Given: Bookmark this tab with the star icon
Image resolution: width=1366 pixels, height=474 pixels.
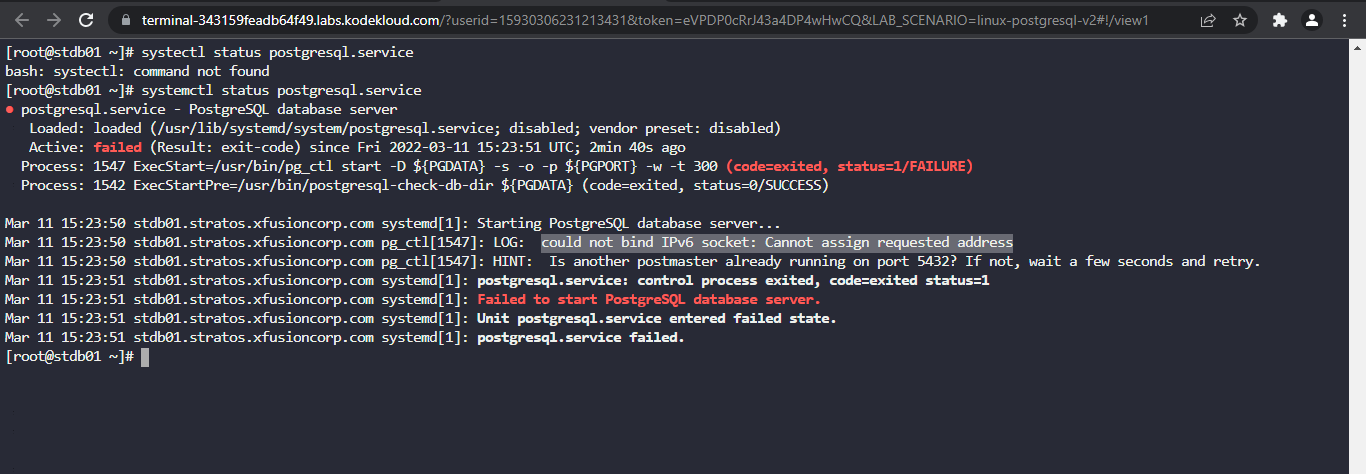Looking at the screenshot, I should 1240,20.
